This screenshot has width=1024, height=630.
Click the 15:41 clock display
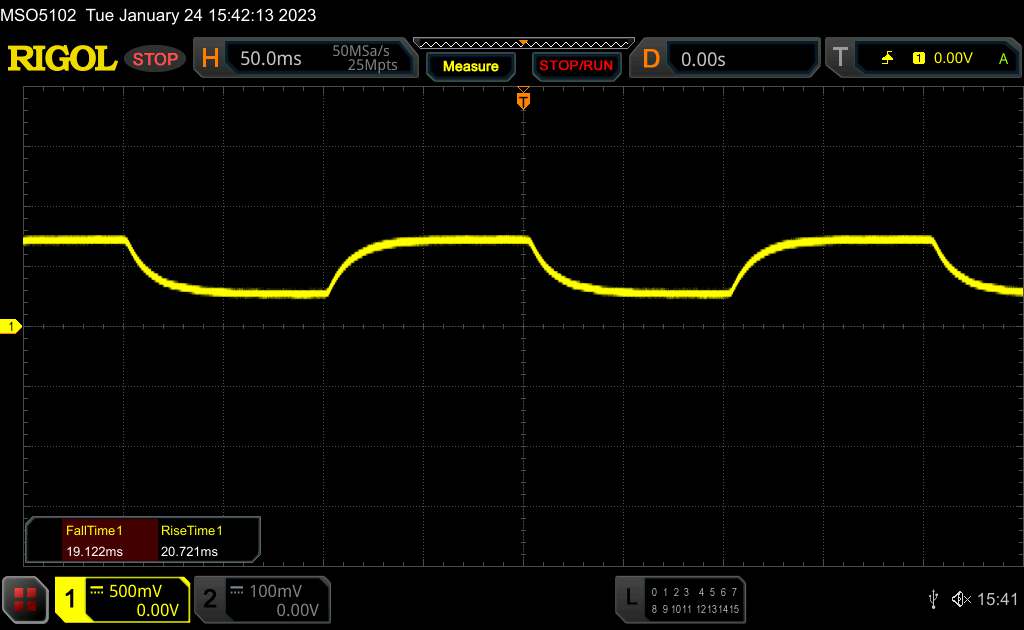coord(997,599)
